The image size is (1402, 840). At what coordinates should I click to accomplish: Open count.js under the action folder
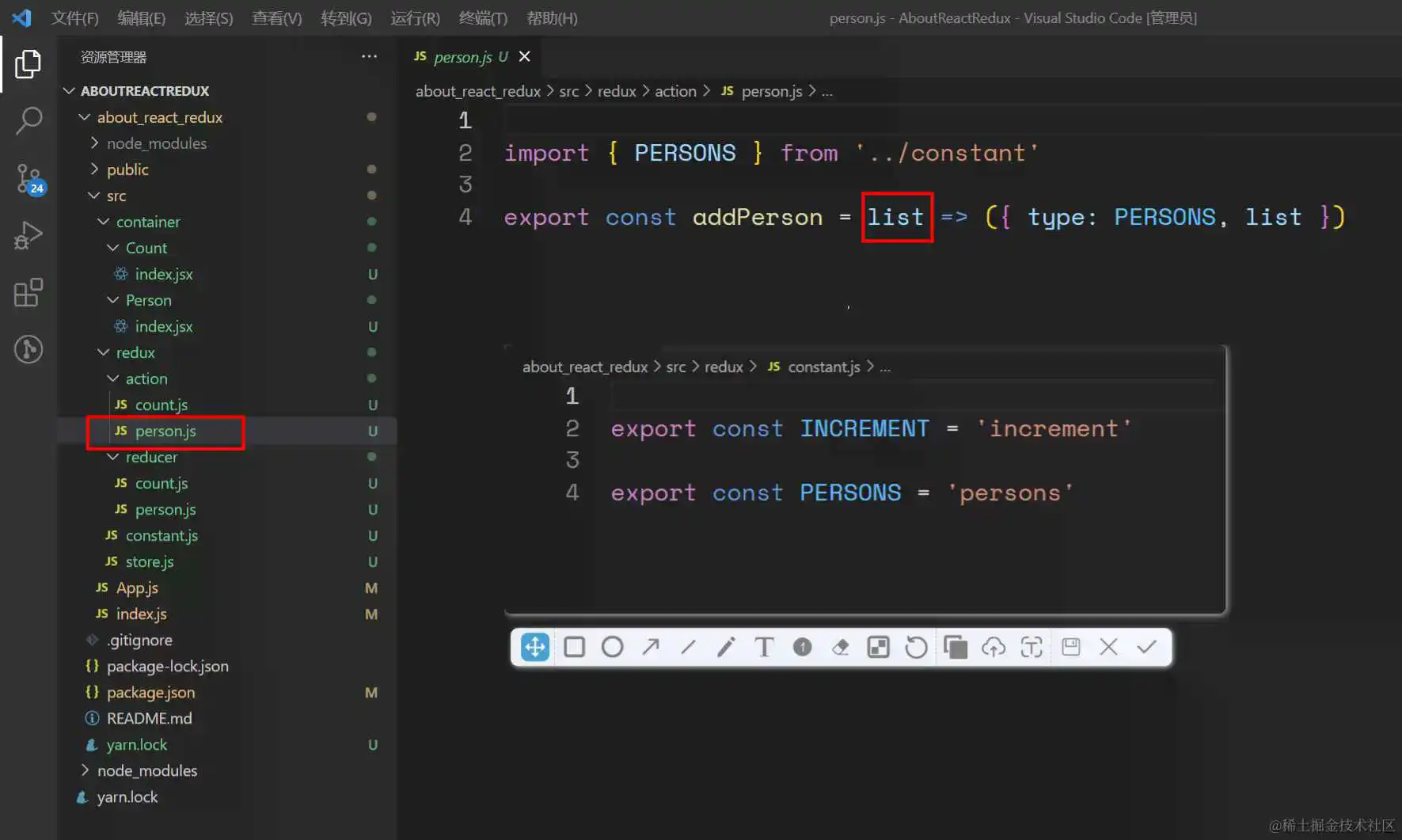point(161,405)
